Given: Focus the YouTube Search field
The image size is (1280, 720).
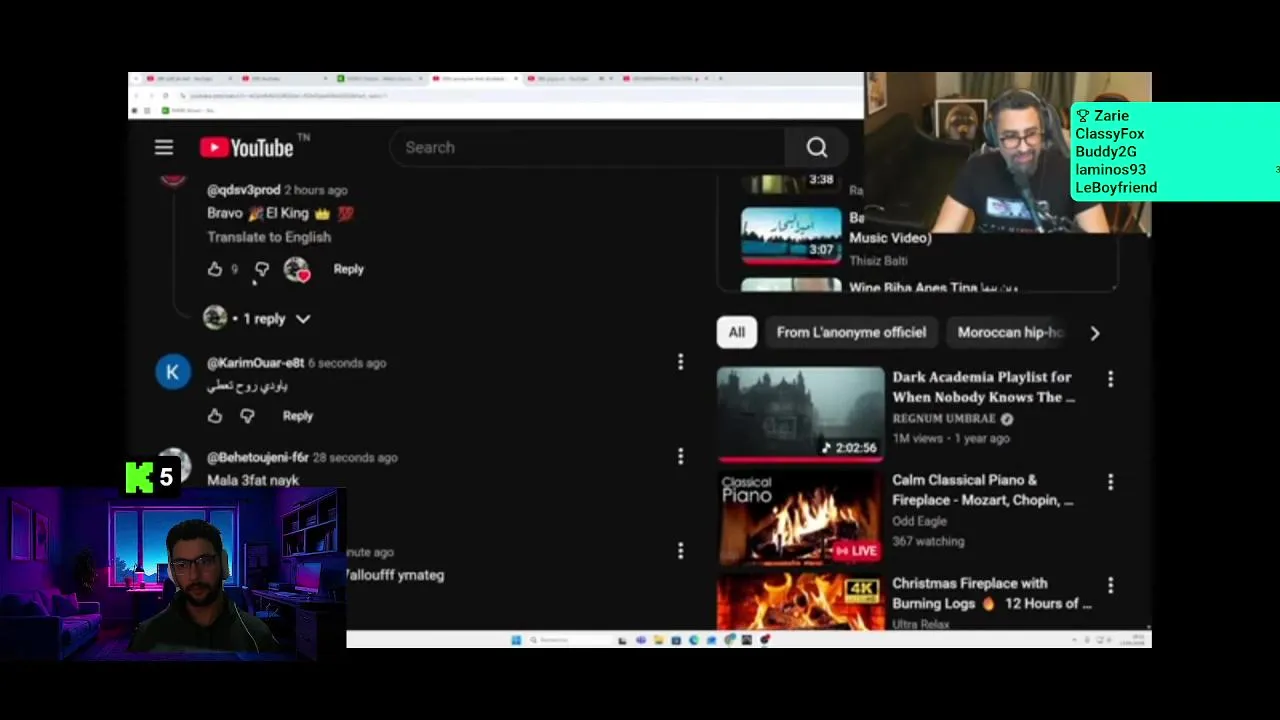Looking at the screenshot, I should point(587,148).
